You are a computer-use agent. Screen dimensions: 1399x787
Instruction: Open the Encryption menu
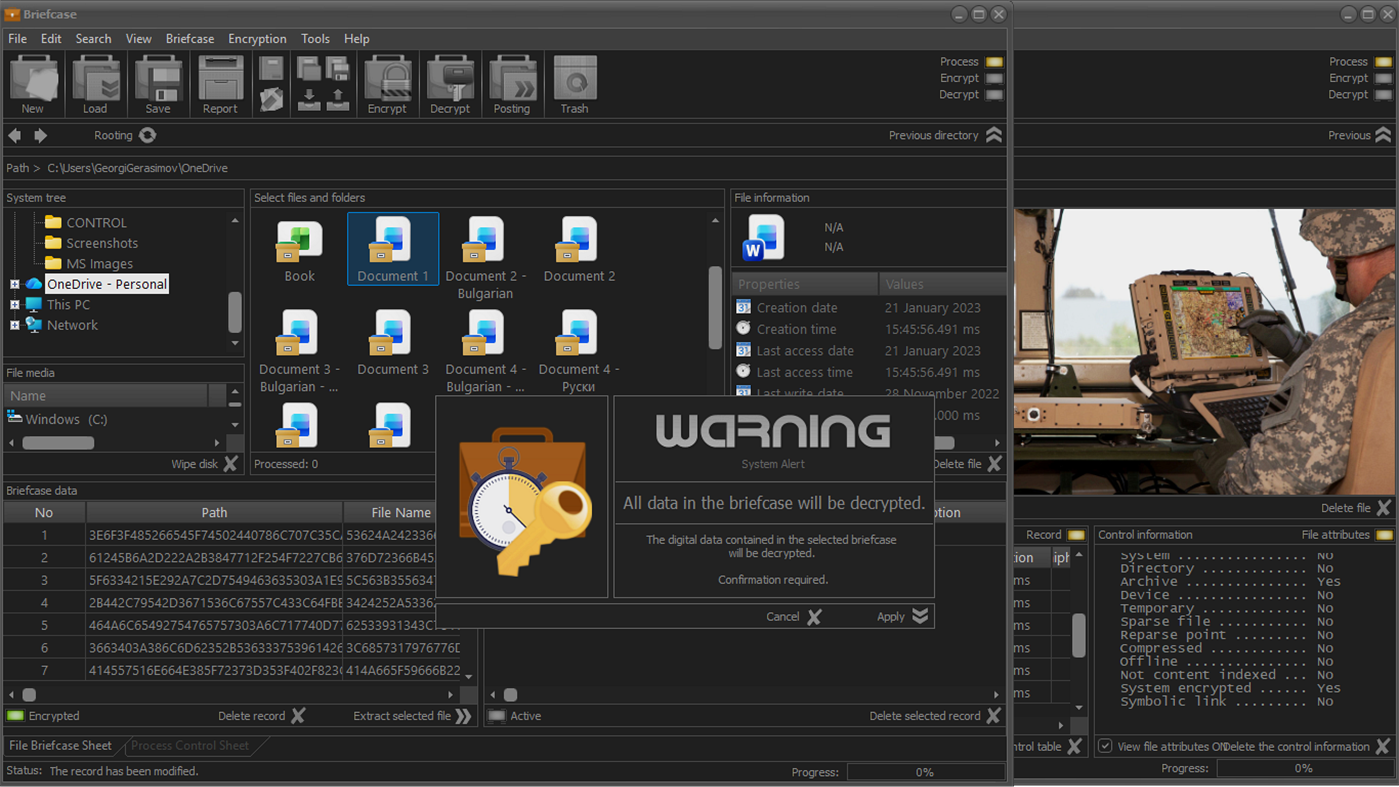tap(257, 39)
